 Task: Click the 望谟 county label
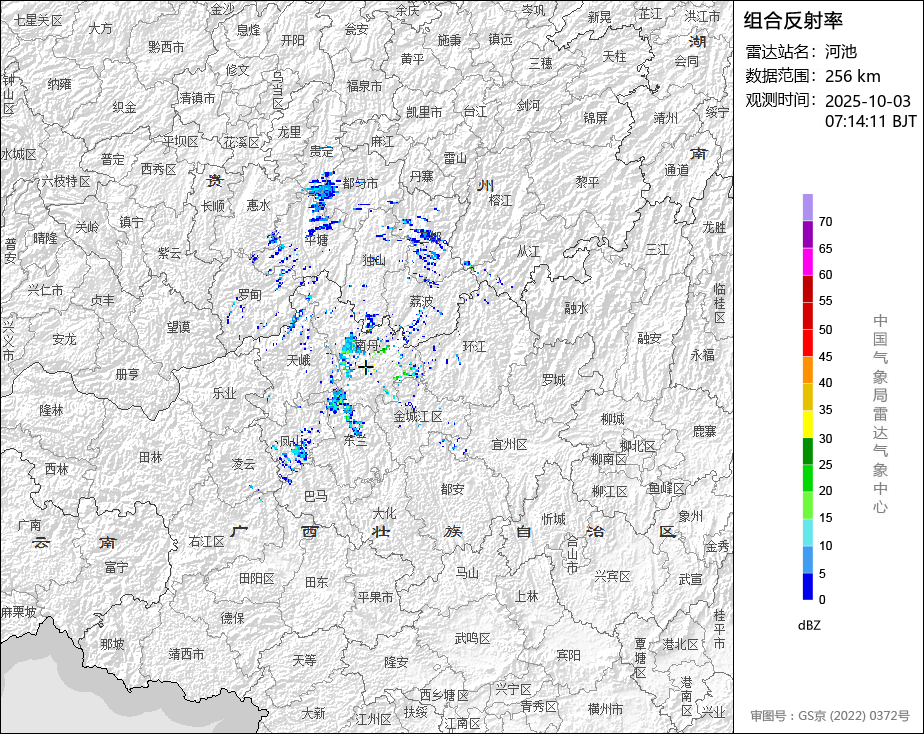178,326
